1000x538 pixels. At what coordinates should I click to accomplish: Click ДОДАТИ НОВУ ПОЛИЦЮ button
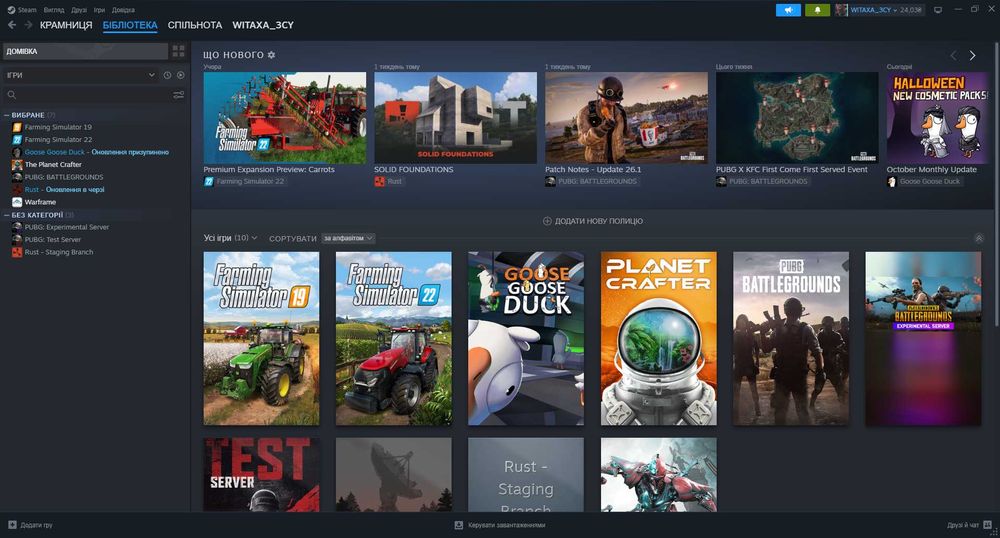(x=592, y=221)
